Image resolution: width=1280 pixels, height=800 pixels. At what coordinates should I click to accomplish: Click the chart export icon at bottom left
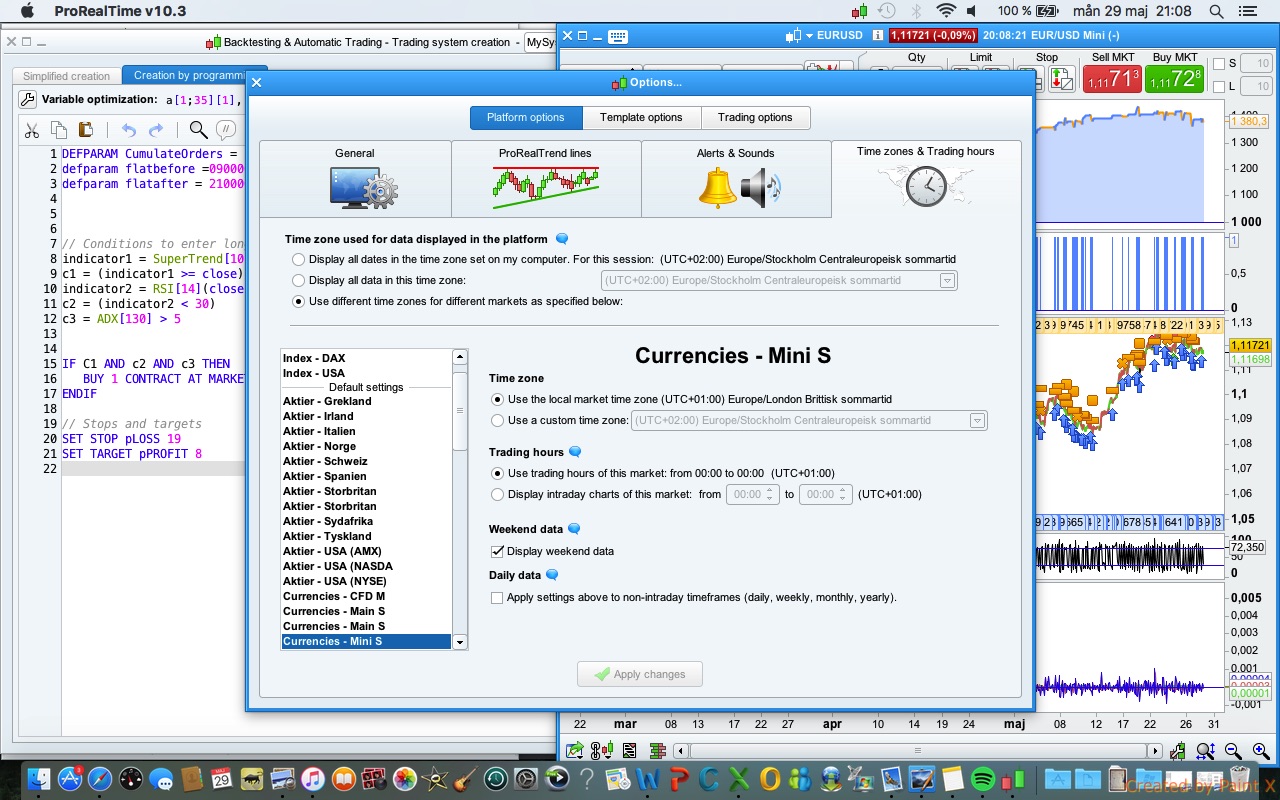[x=575, y=751]
